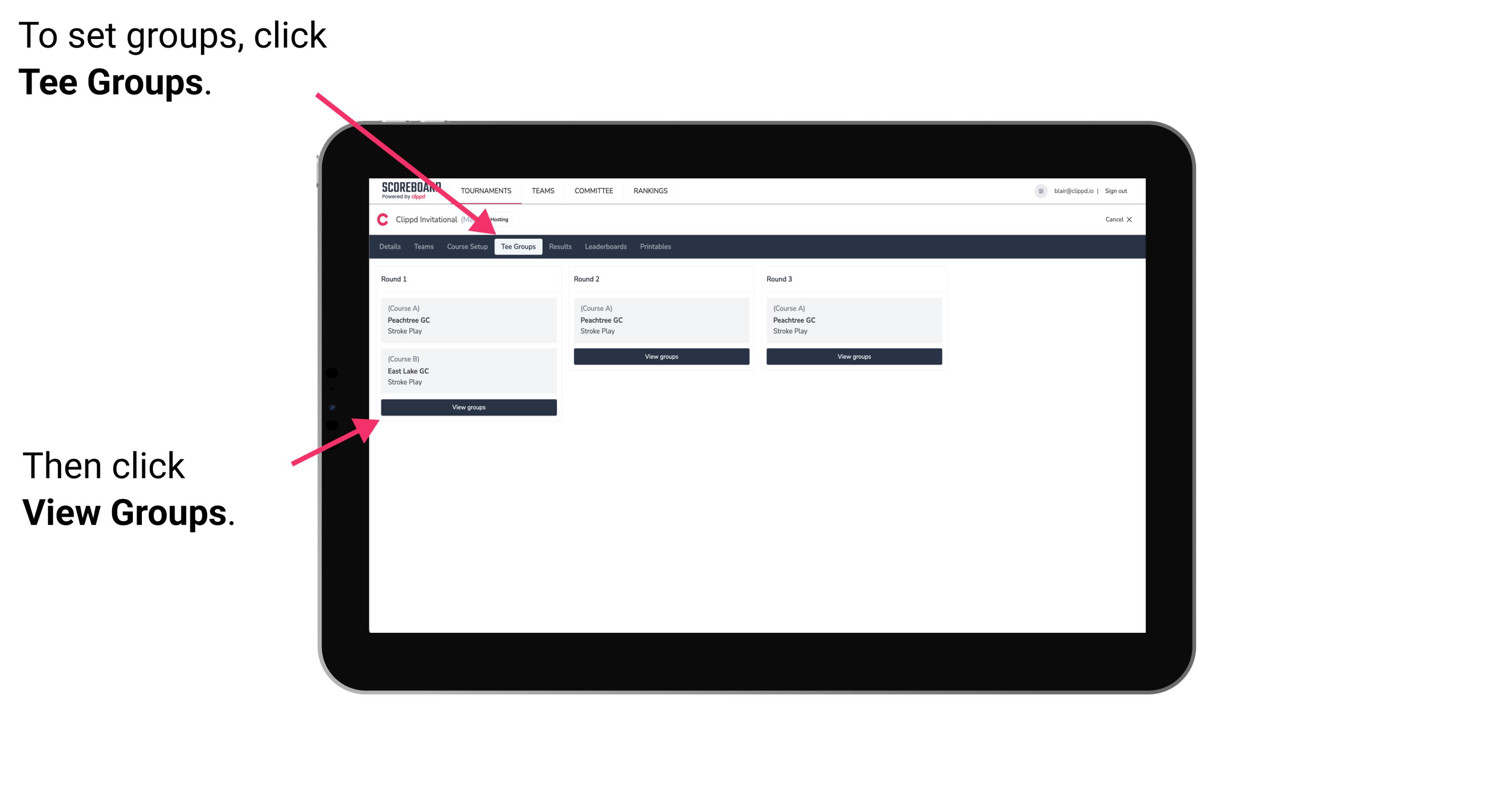Click the Committee navigation item
The height and width of the screenshot is (812, 1509).
[x=594, y=190]
